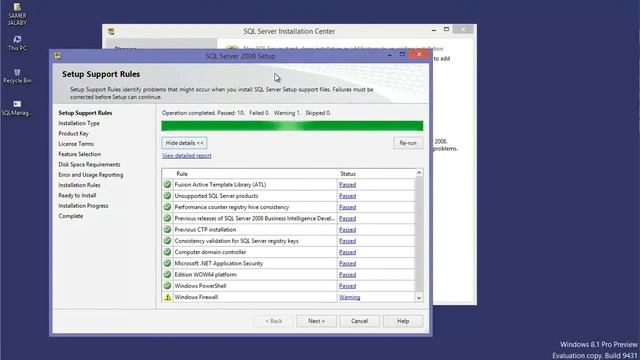
Task: Click the Windows PowerShell rule name
Action: point(200,286)
